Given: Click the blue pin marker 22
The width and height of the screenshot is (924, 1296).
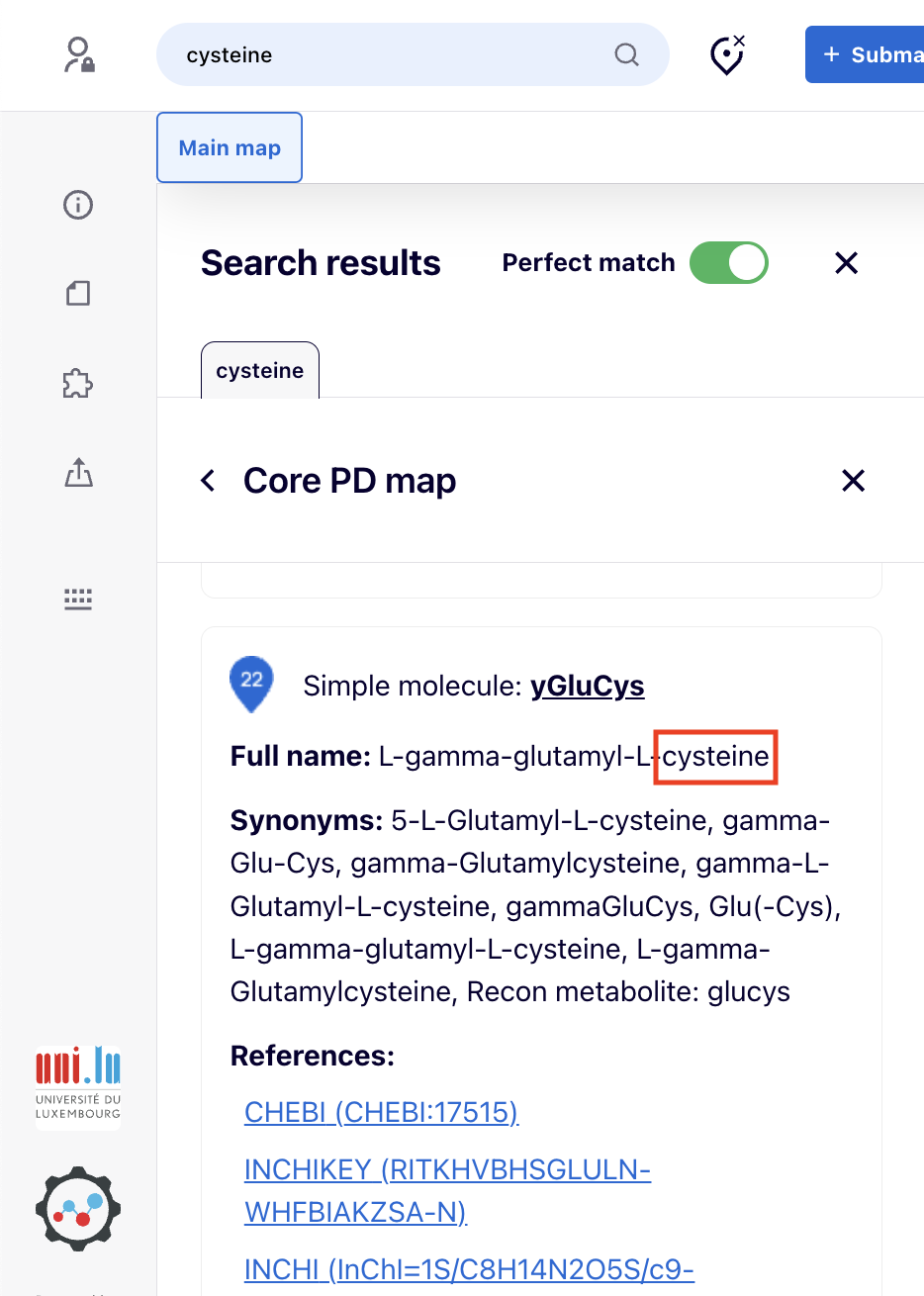Looking at the screenshot, I should pos(251,683).
